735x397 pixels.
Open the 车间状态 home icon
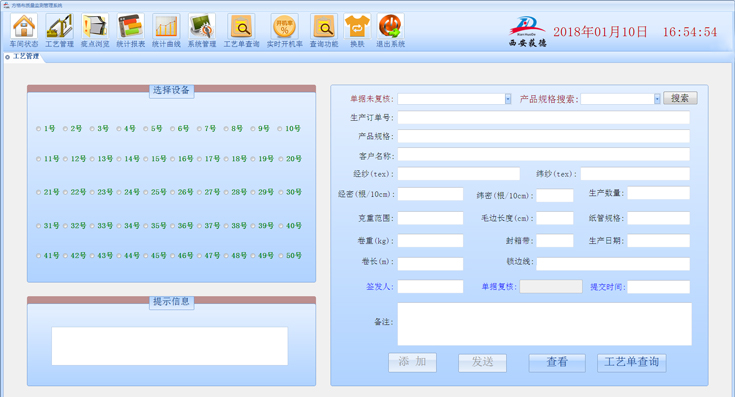pyautogui.click(x=24, y=26)
